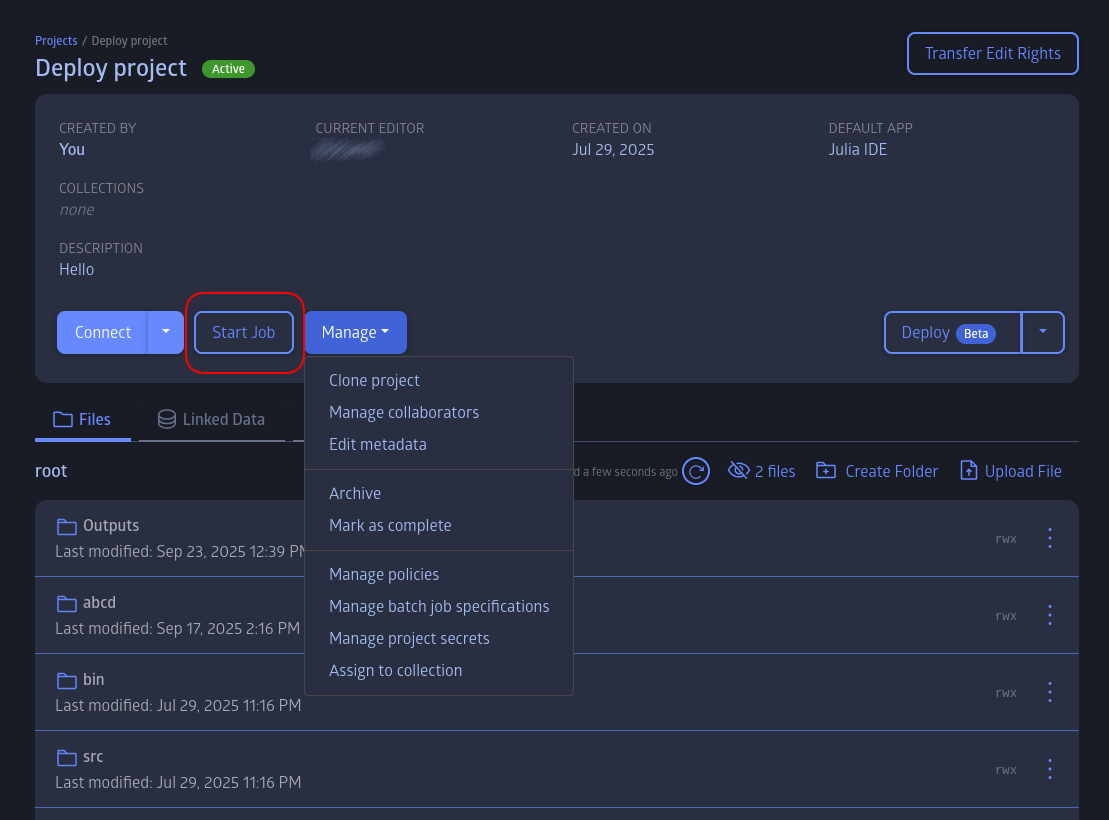The width and height of the screenshot is (1109, 820).
Task: Open three-dot menu for Outputs folder
Action: [1049, 538]
